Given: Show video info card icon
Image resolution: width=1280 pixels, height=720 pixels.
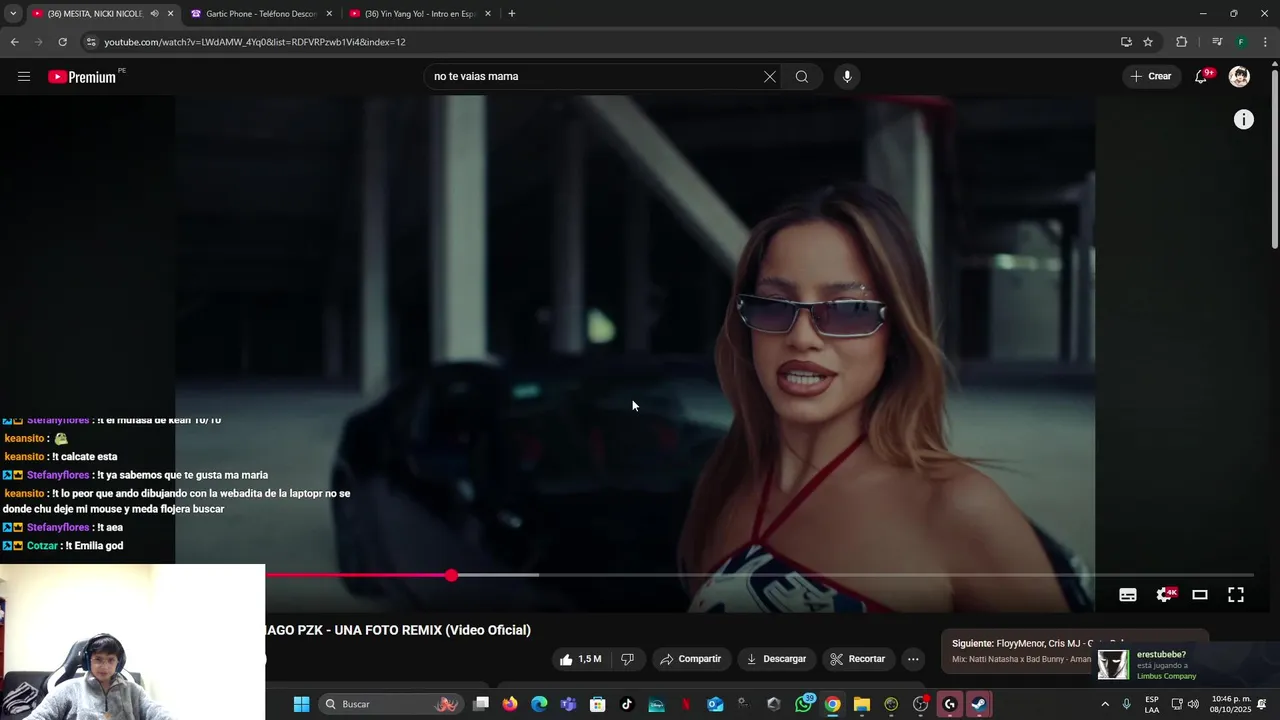Looking at the screenshot, I should pos(1243,119).
